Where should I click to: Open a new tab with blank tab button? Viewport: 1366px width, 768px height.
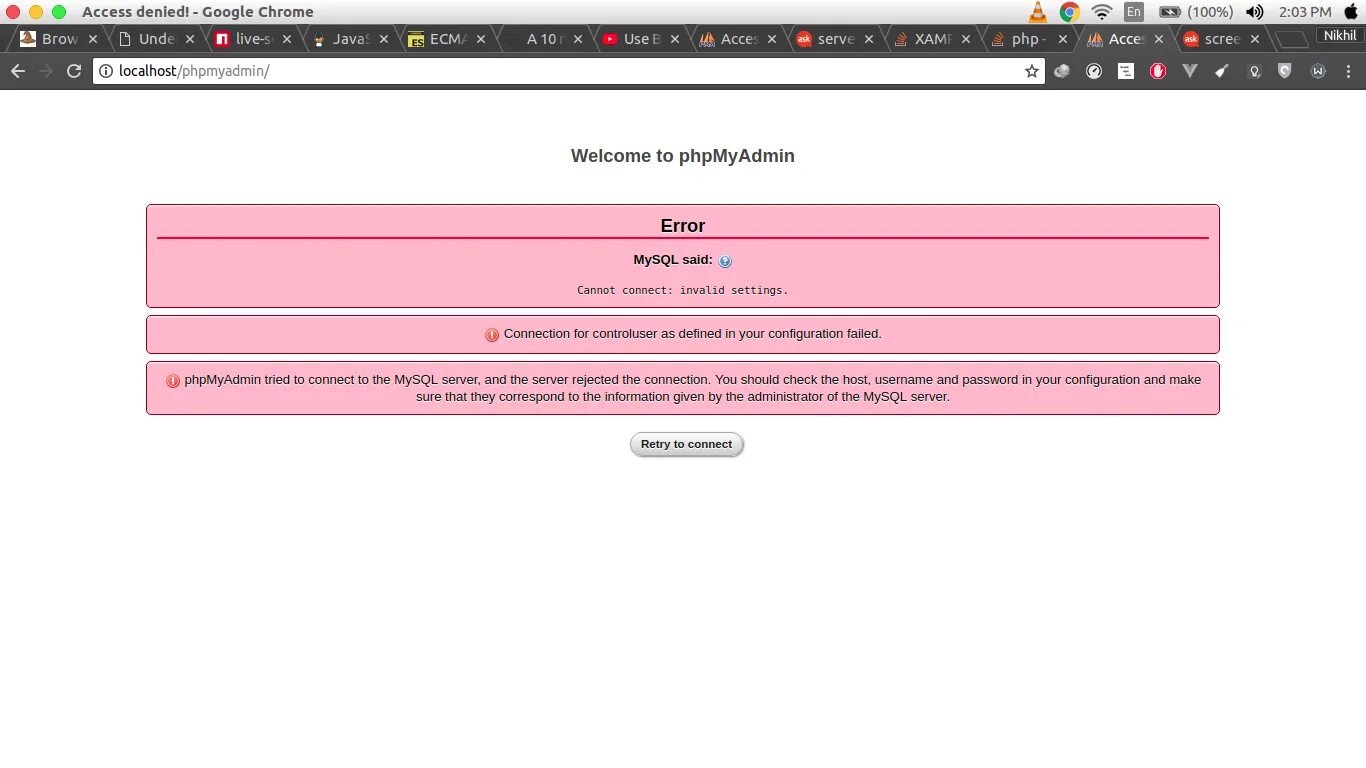(x=1293, y=40)
